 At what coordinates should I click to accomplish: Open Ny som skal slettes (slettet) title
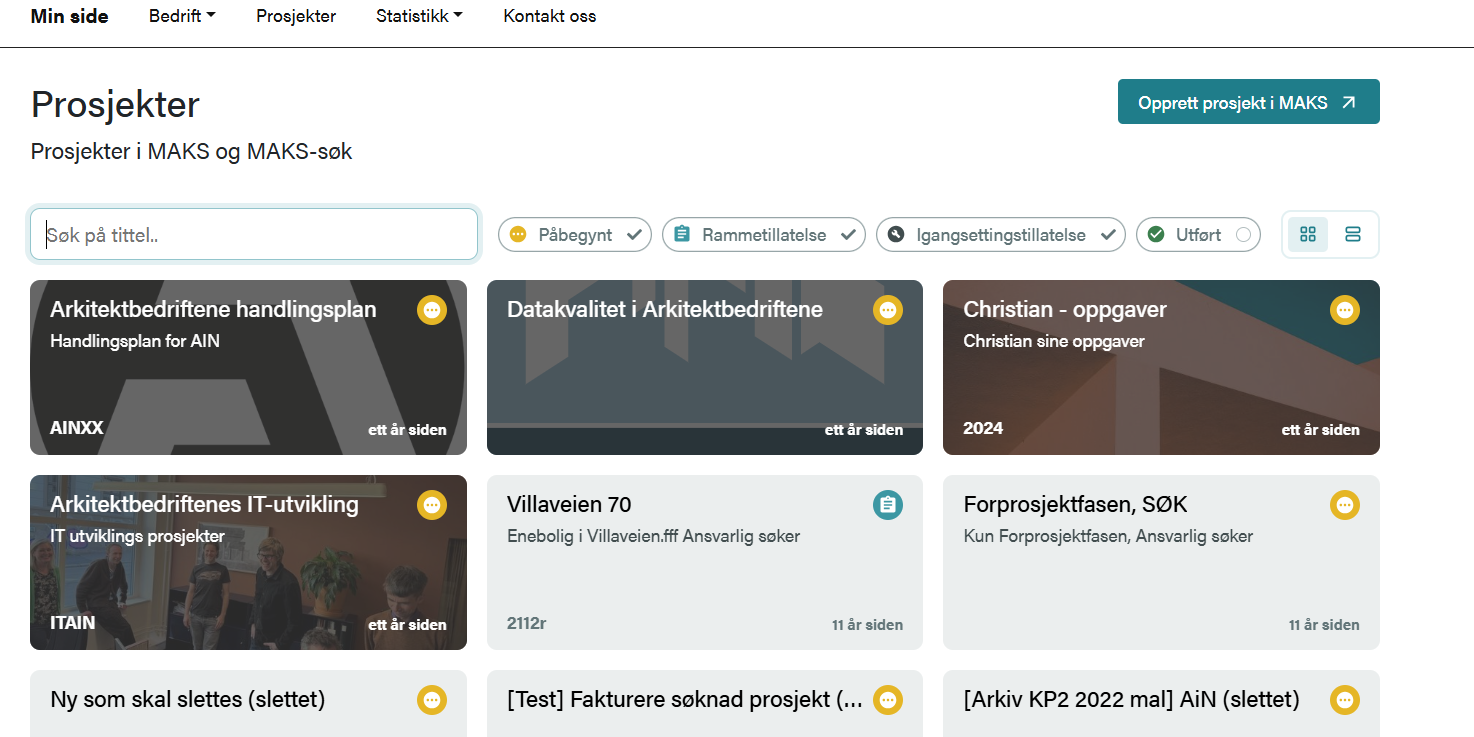point(188,700)
